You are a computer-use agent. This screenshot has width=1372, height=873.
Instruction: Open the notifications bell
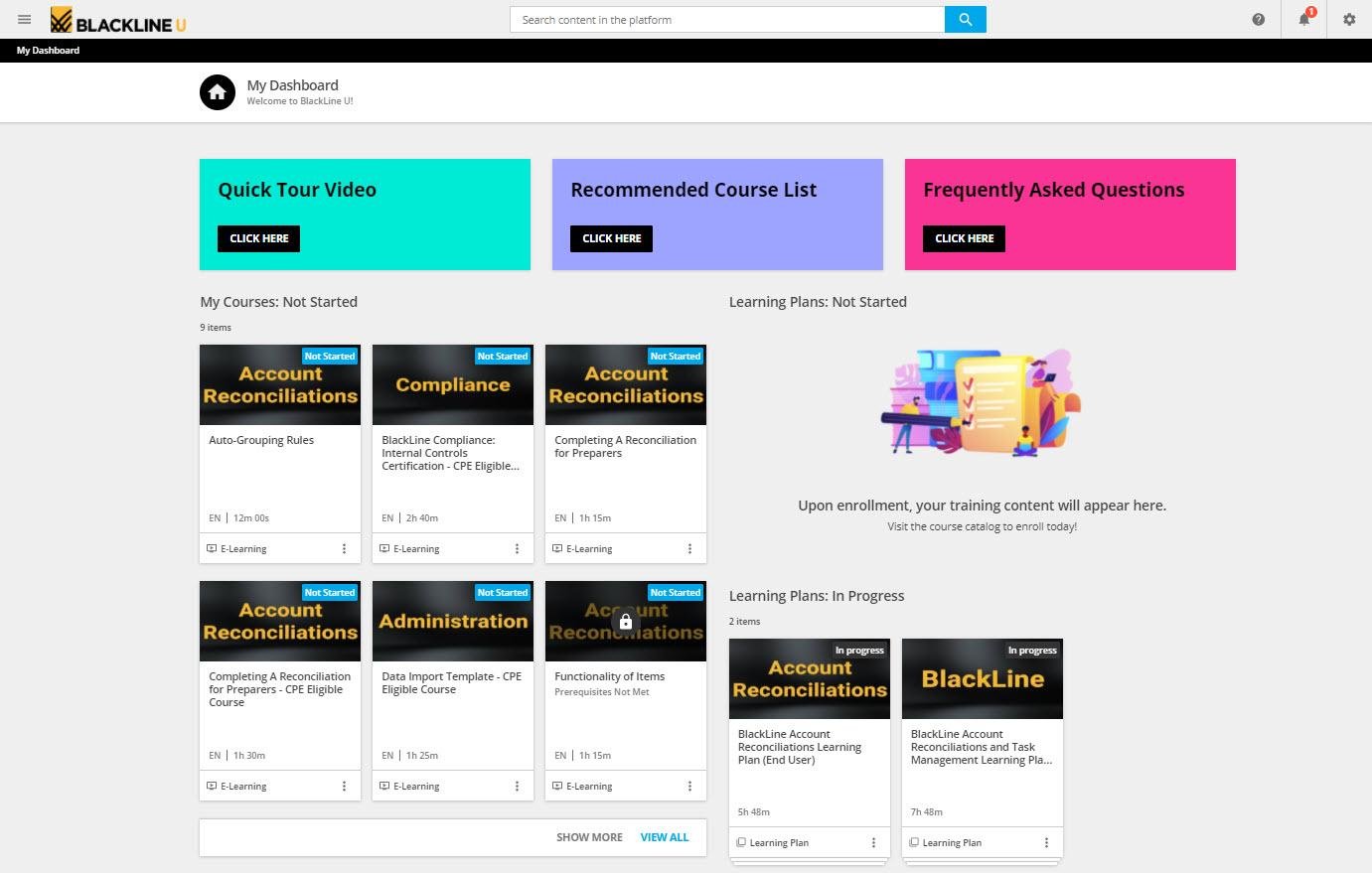[1304, 20]
